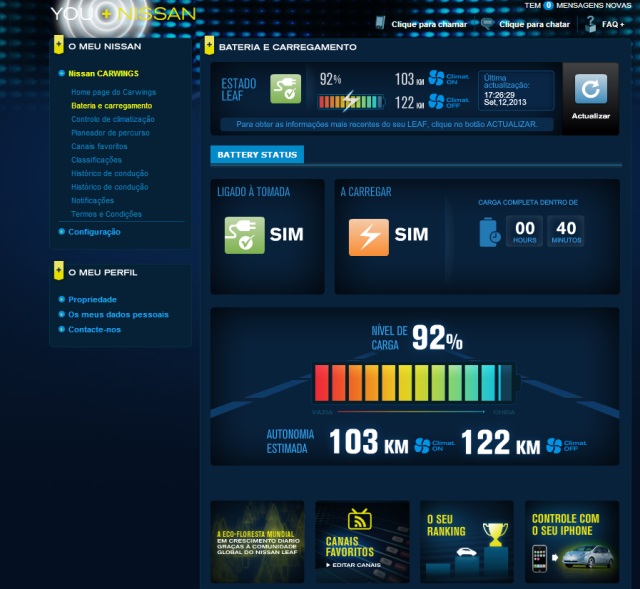
Task: Expand the Nissan CARWINGS section bullet
Action: pyautogui.click(x=62, y=73)
